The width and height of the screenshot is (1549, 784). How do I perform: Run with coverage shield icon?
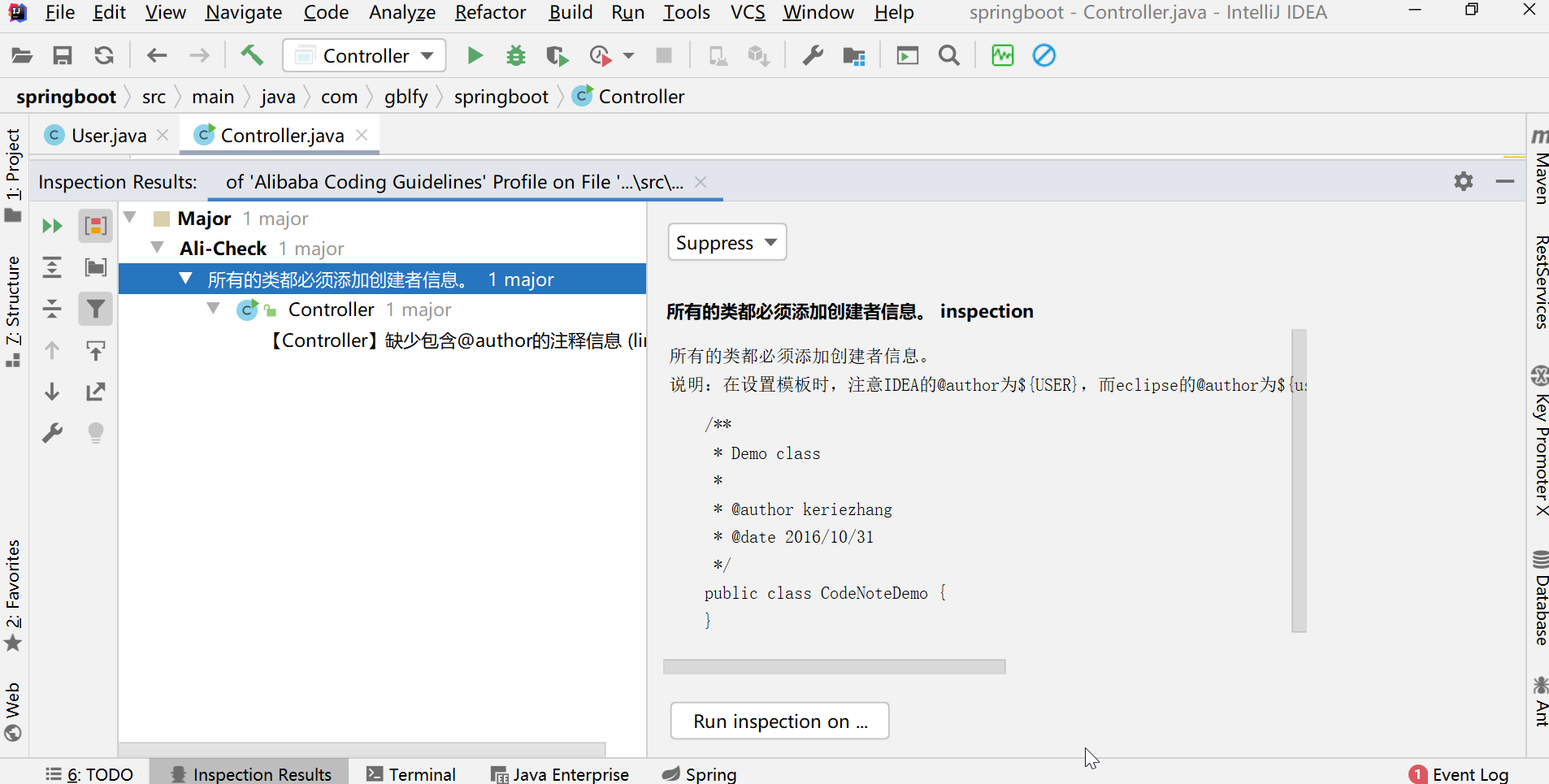(x=557, y=55)
